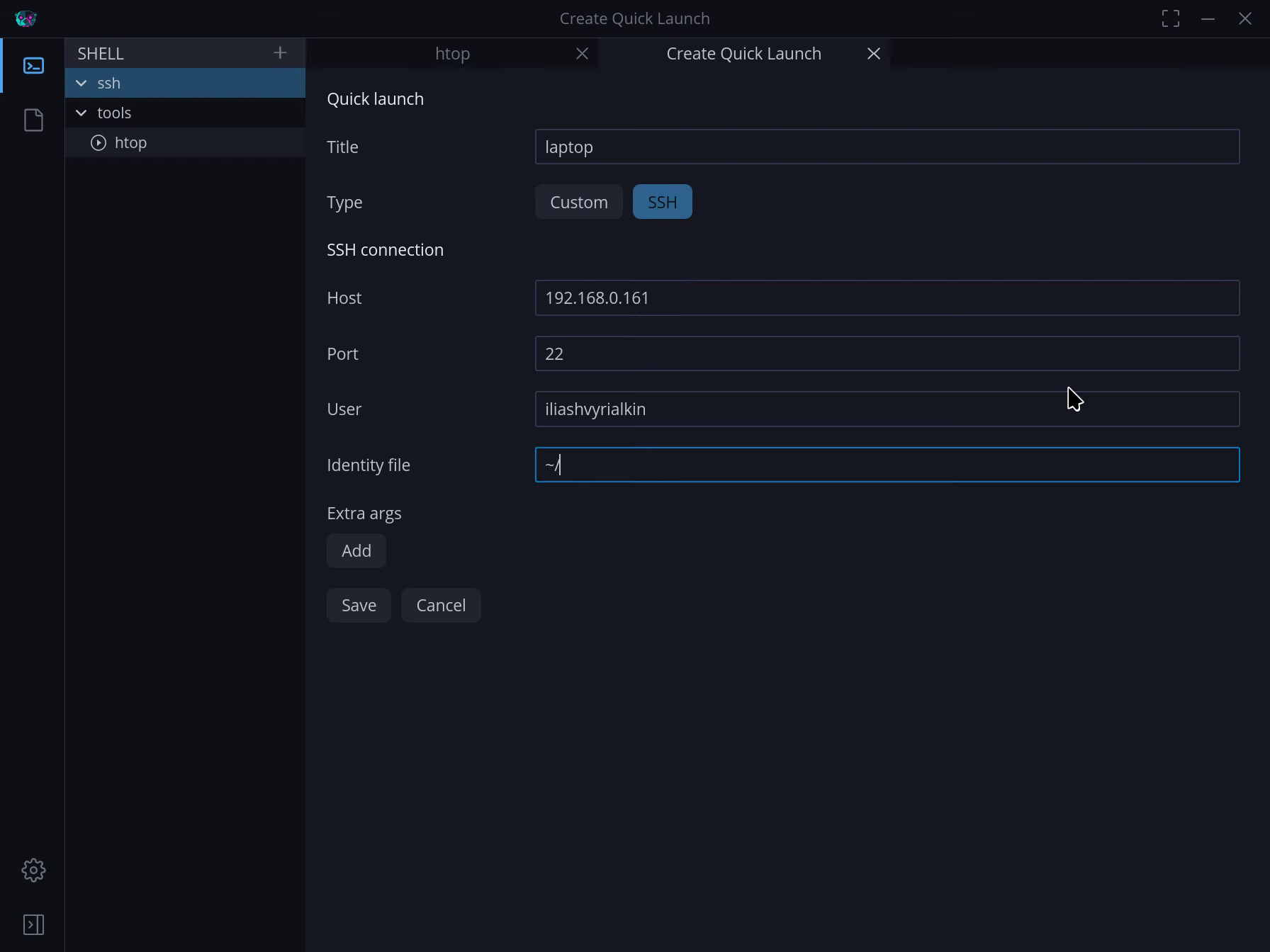The height and width of the screenshot is (952, 1270).
Task: Open the Shell terminal sidebar icon
Action: (33, 66)
